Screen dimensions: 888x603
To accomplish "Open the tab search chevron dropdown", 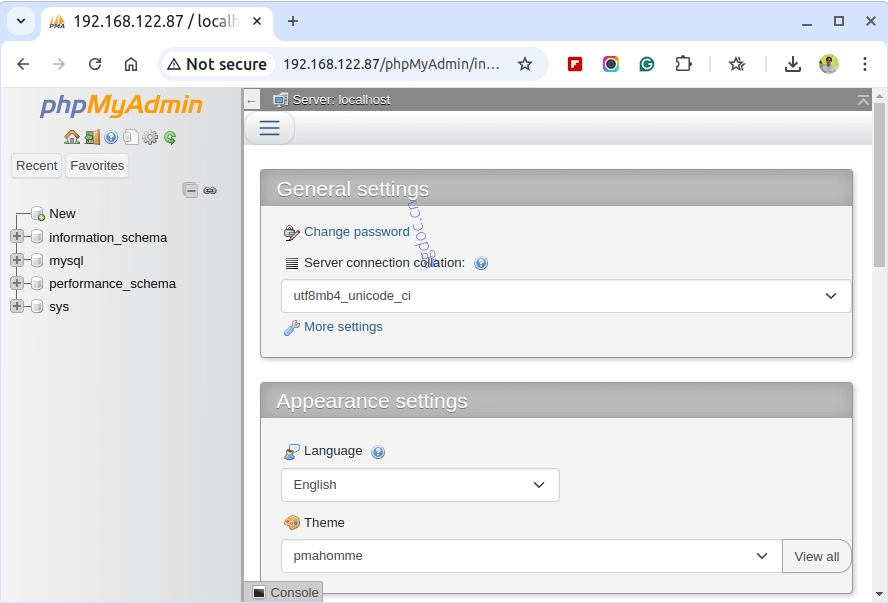I will point(21,22).
